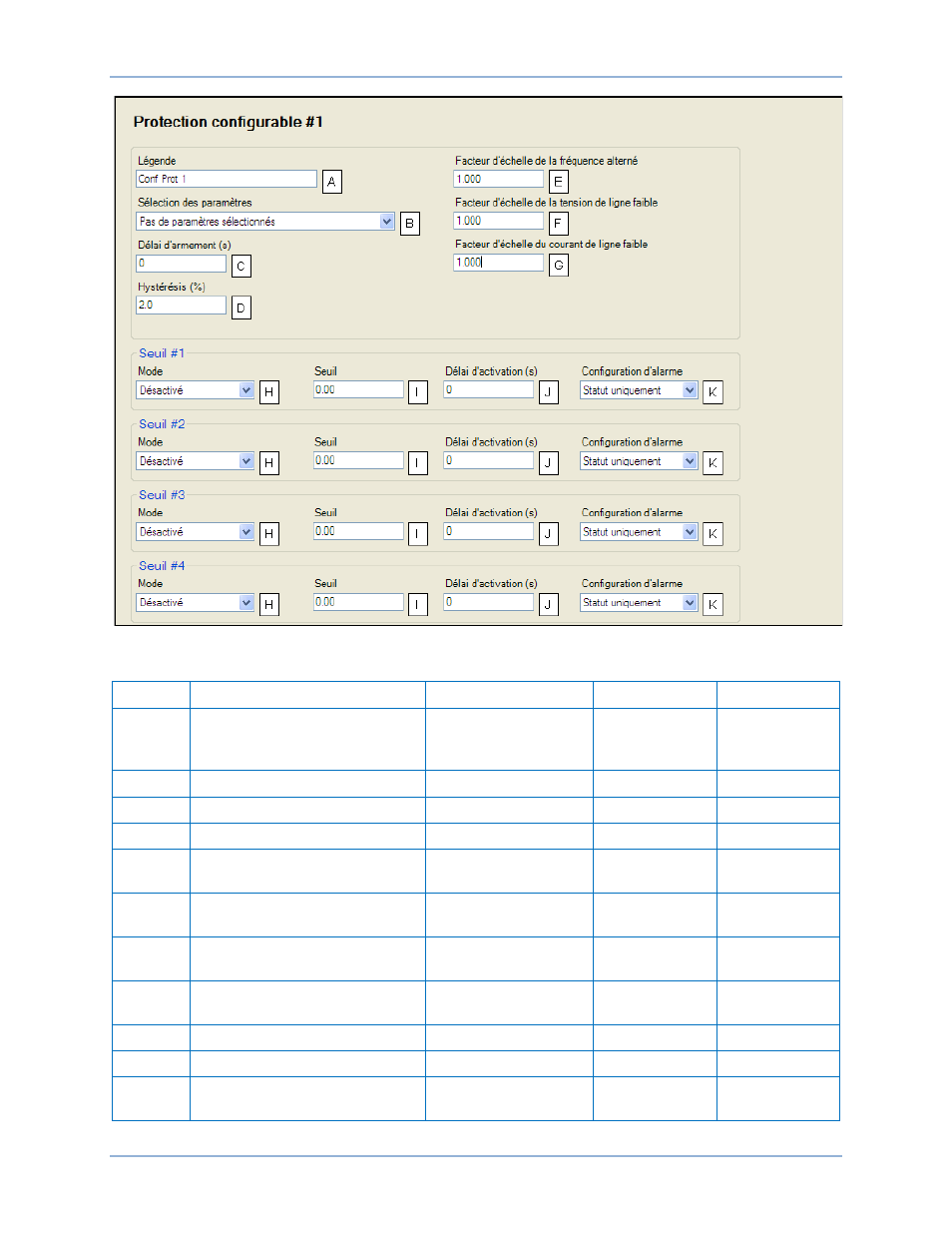Click the Seuil value field in Seuil #4
This screenshot has height=1233, width=952.
pyautogui.click(x=358, y=602)
